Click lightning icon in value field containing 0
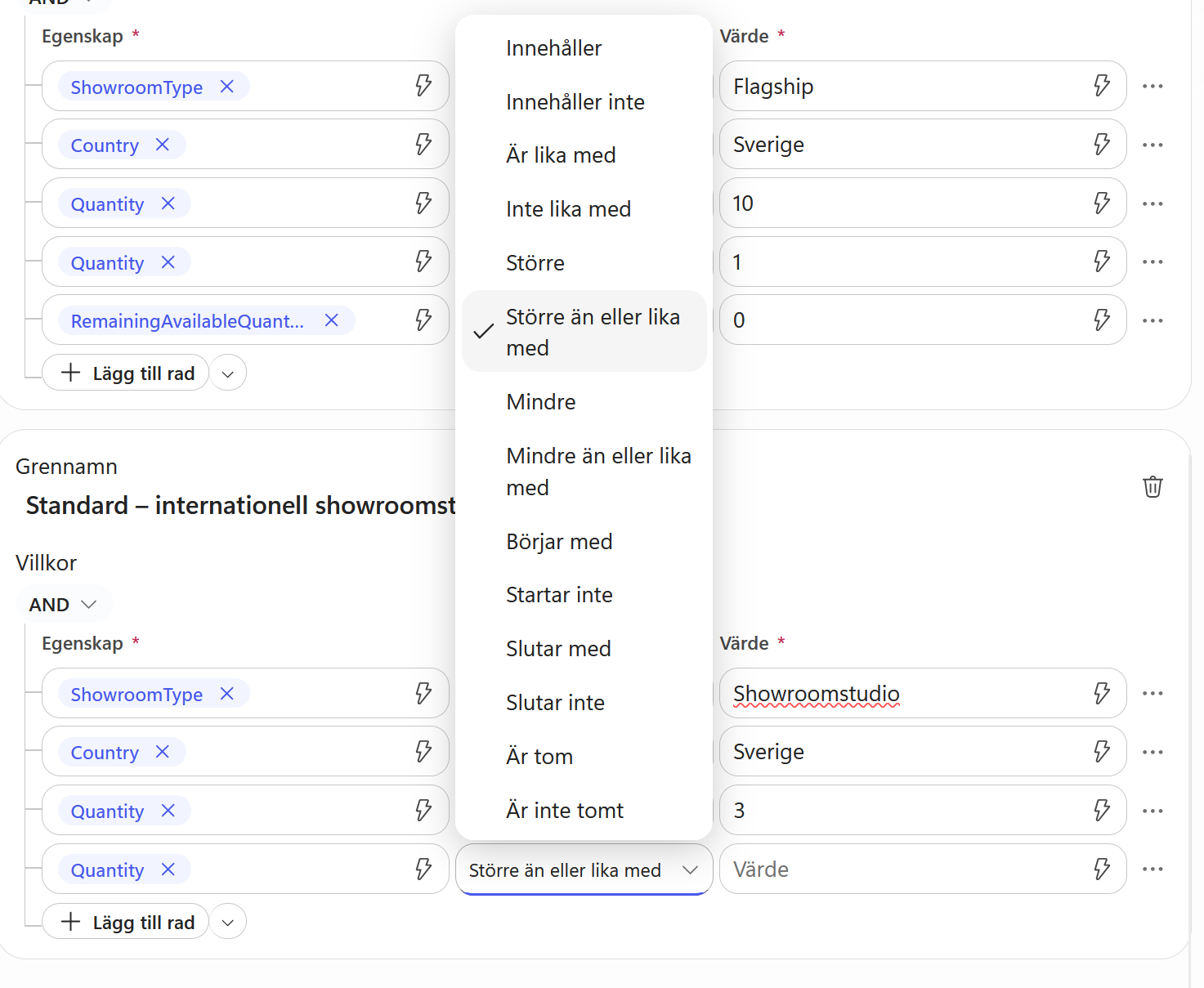 (x=1102, y=320)
